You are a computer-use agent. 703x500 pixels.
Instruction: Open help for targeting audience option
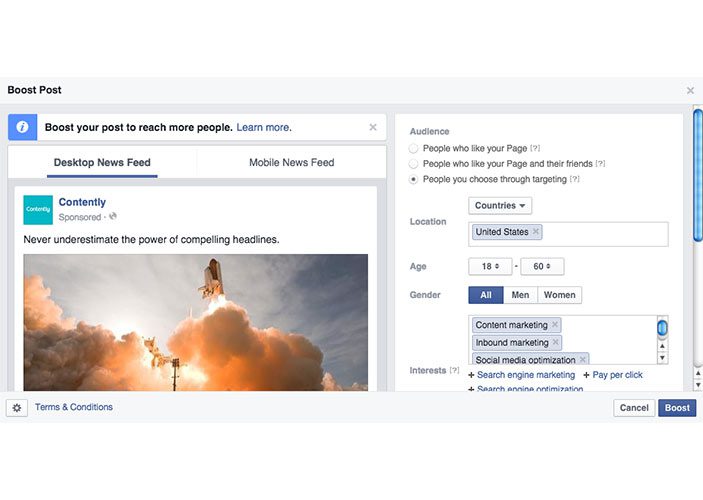(x=575, y=179)
